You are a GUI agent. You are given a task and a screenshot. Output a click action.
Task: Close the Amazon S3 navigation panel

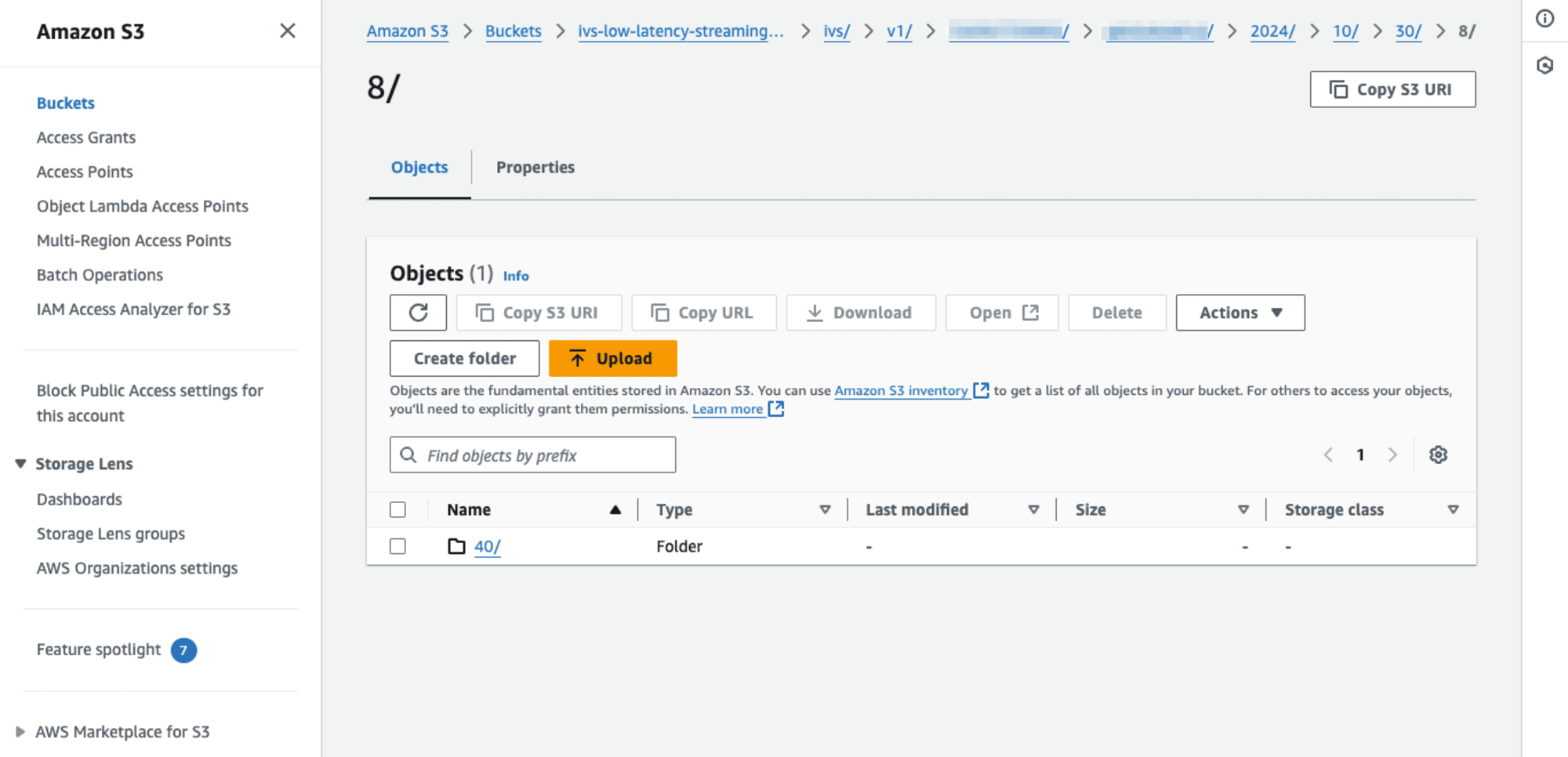(x=288, y=31)
